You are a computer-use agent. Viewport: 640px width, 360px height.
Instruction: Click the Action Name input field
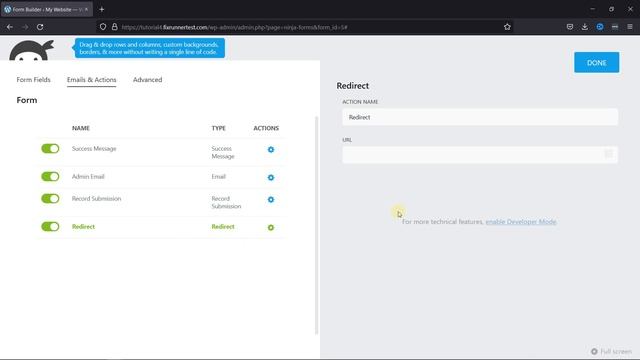(480, 117)
